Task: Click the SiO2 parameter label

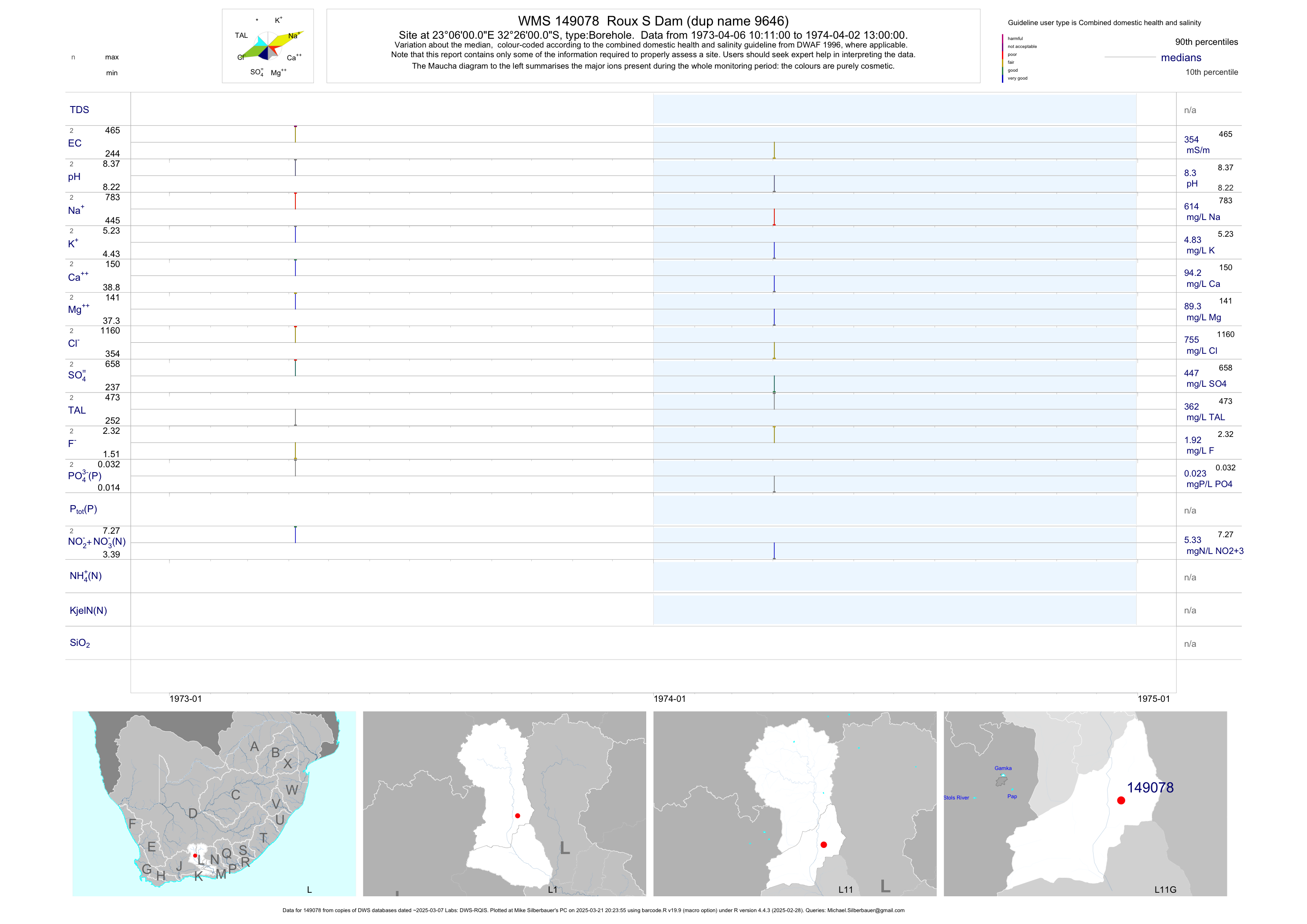Action: (x=80, y=643)
